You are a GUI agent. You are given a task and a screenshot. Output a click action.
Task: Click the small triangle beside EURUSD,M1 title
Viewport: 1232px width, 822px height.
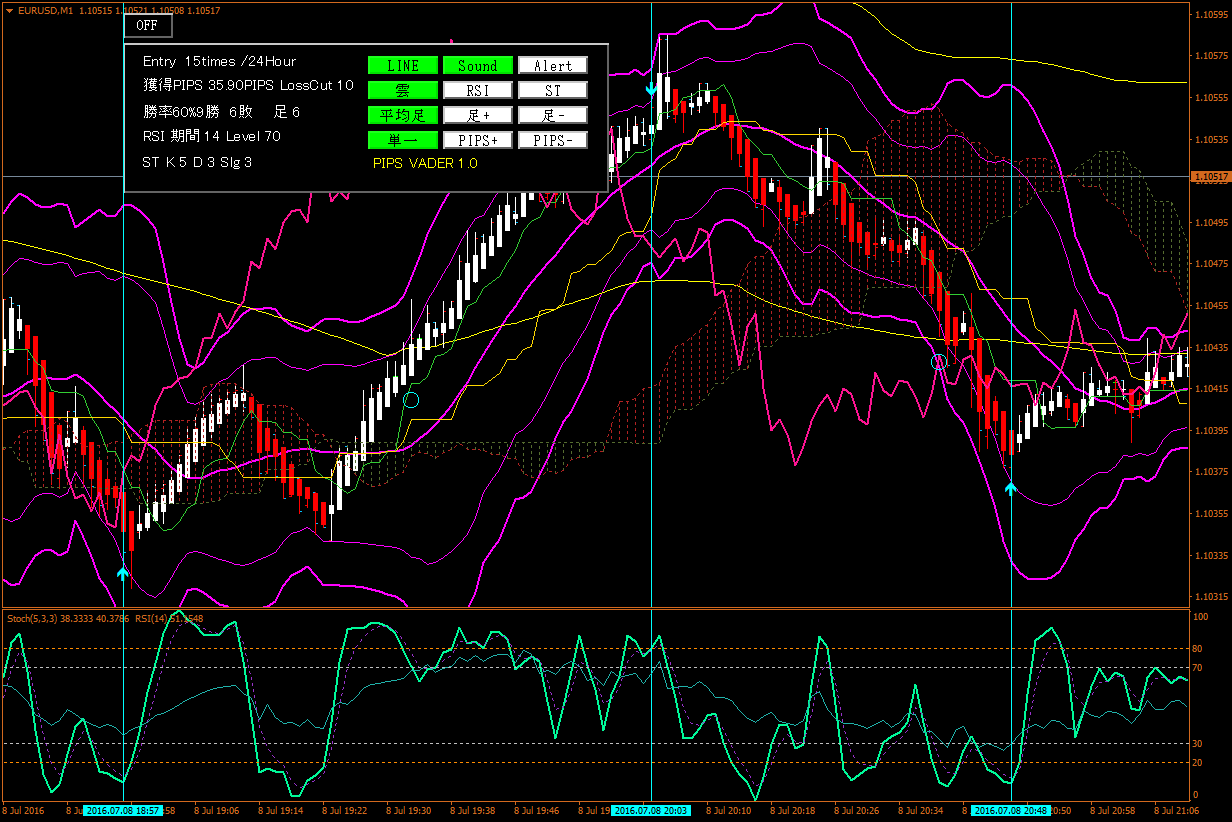coord(8,10)
